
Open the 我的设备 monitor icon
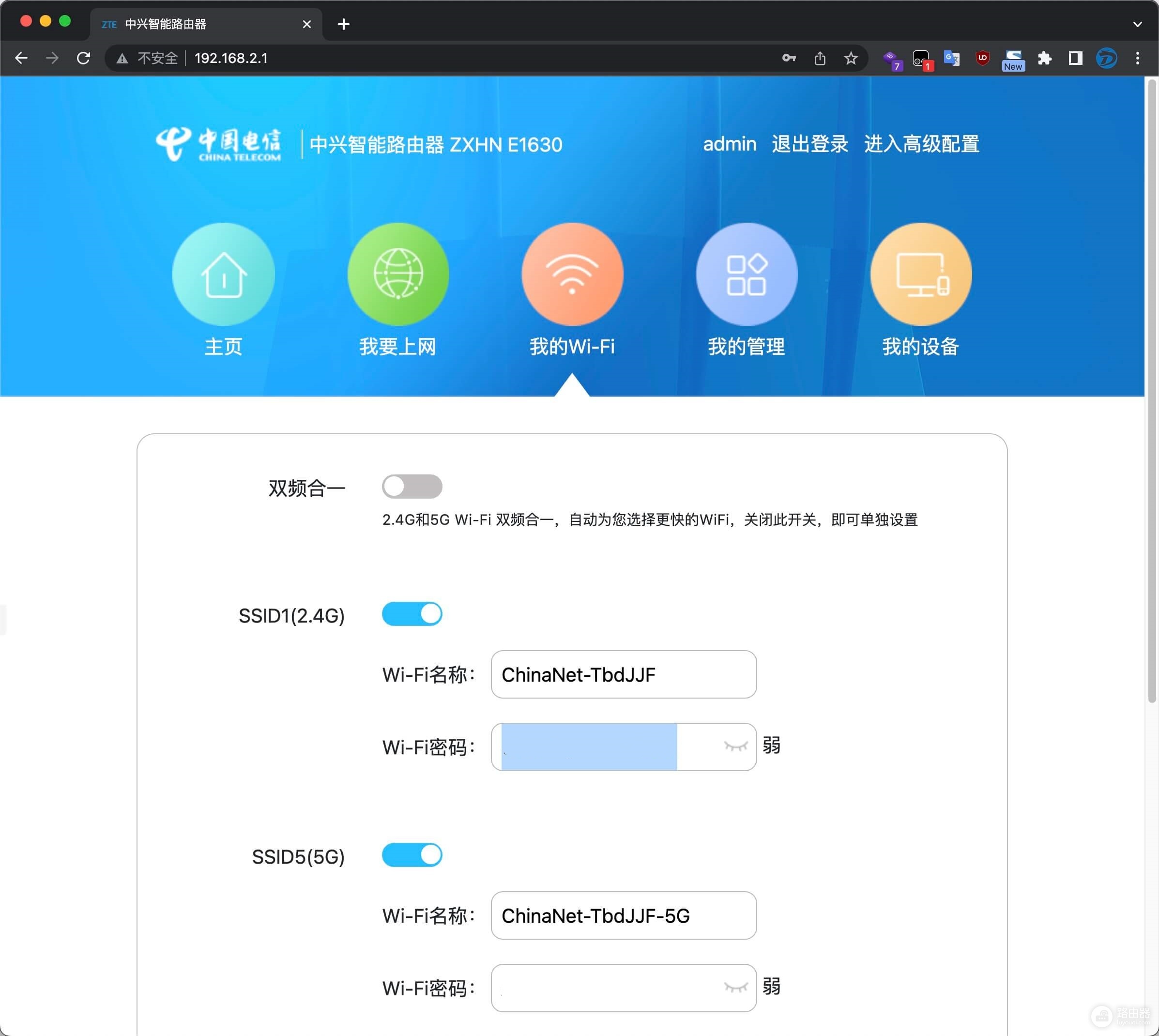[920, 274]
